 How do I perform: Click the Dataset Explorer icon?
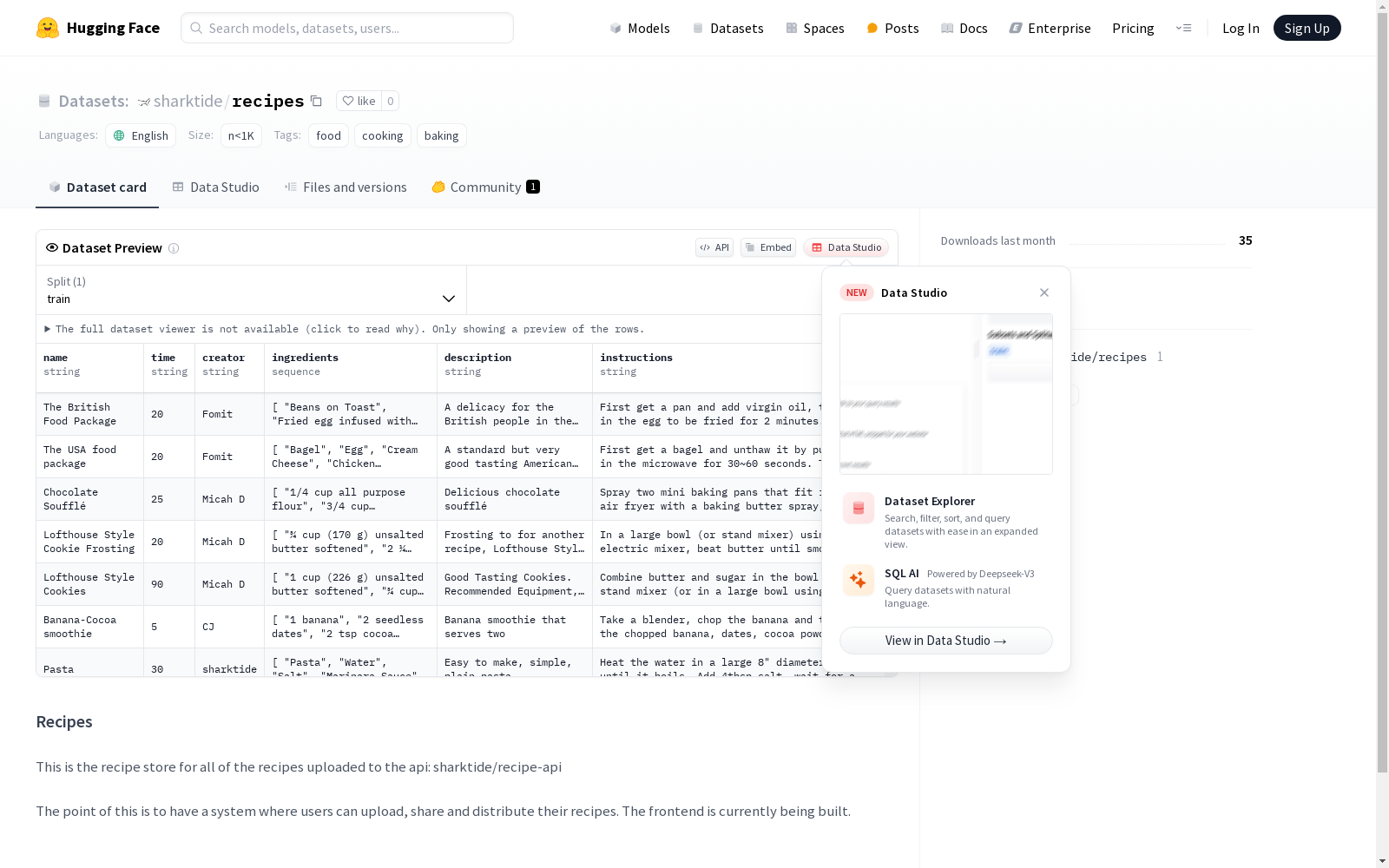tap(859, 509)
